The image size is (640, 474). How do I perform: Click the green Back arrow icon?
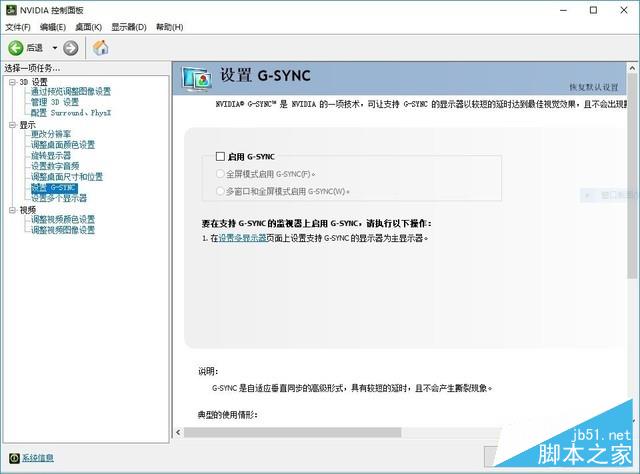click(16, 48)
